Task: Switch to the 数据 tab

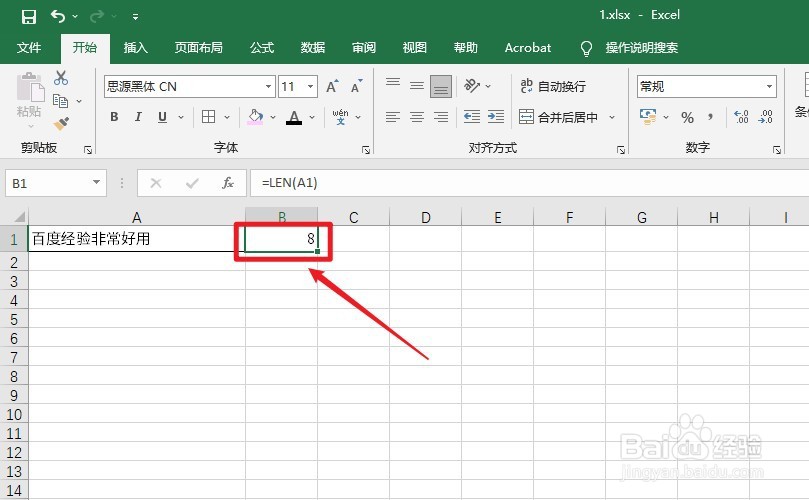Action: (313, 48)
